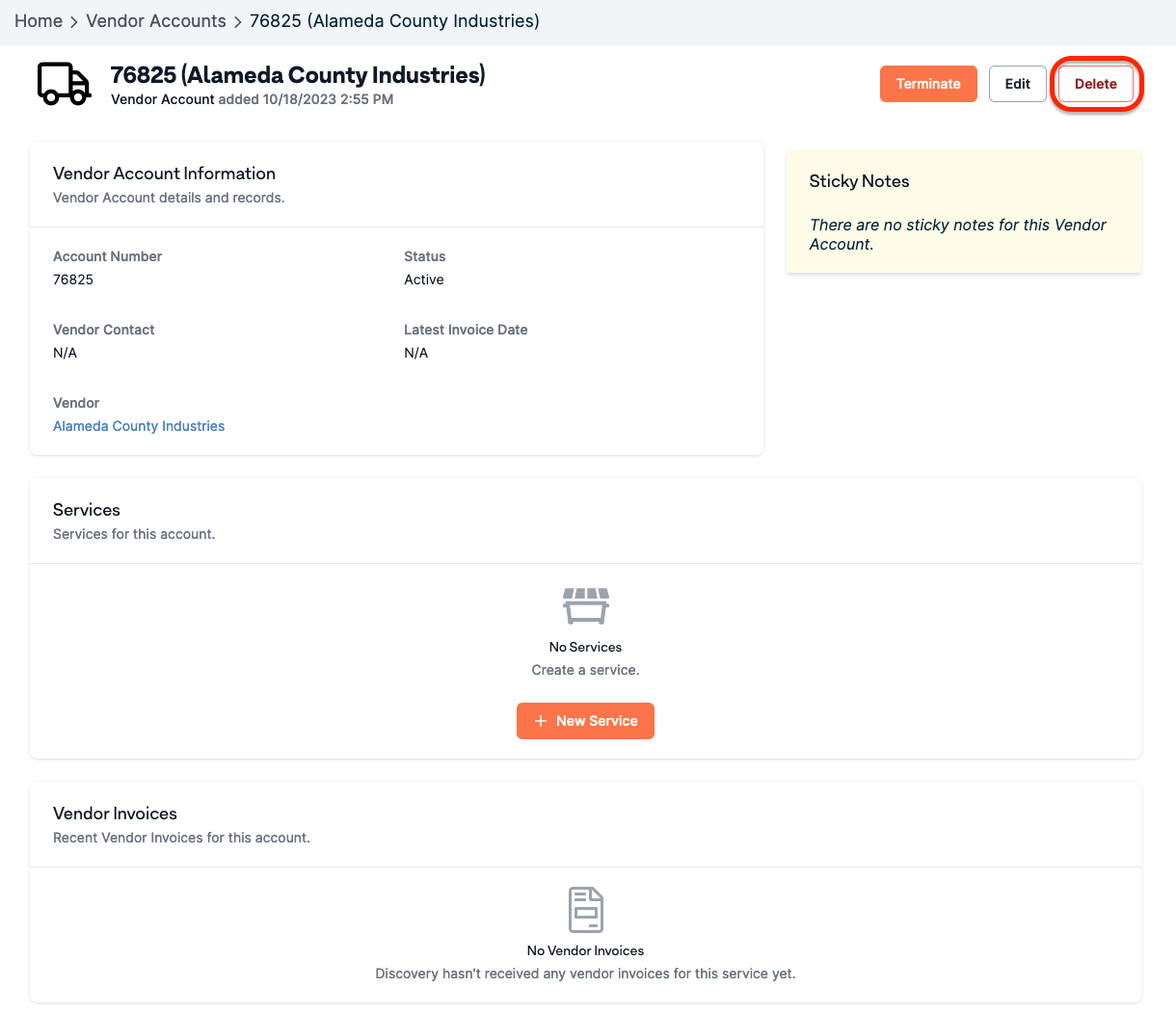Open the Alameda County Industries vendor link
1176x1014 pixels.
(x=139, y=426)
